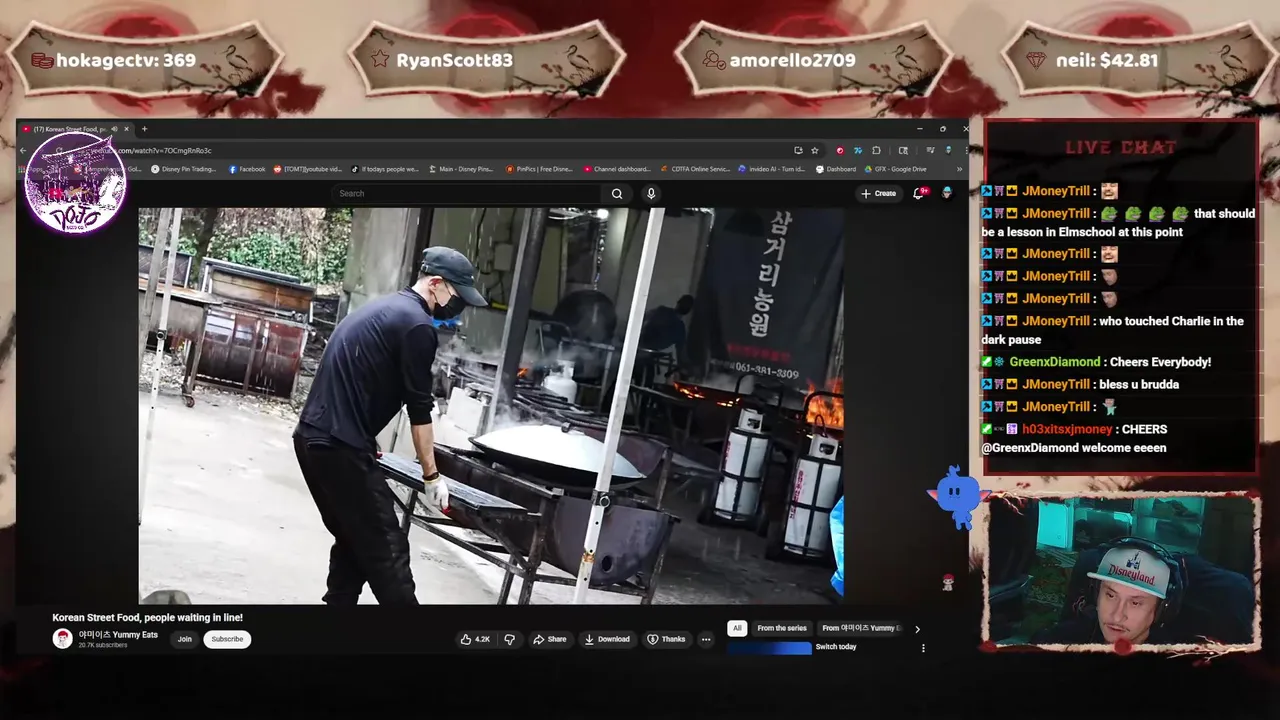Open the Facebook bookmark
The width and height of the screenshot is (1280, 720).
(x=247, y=169)
